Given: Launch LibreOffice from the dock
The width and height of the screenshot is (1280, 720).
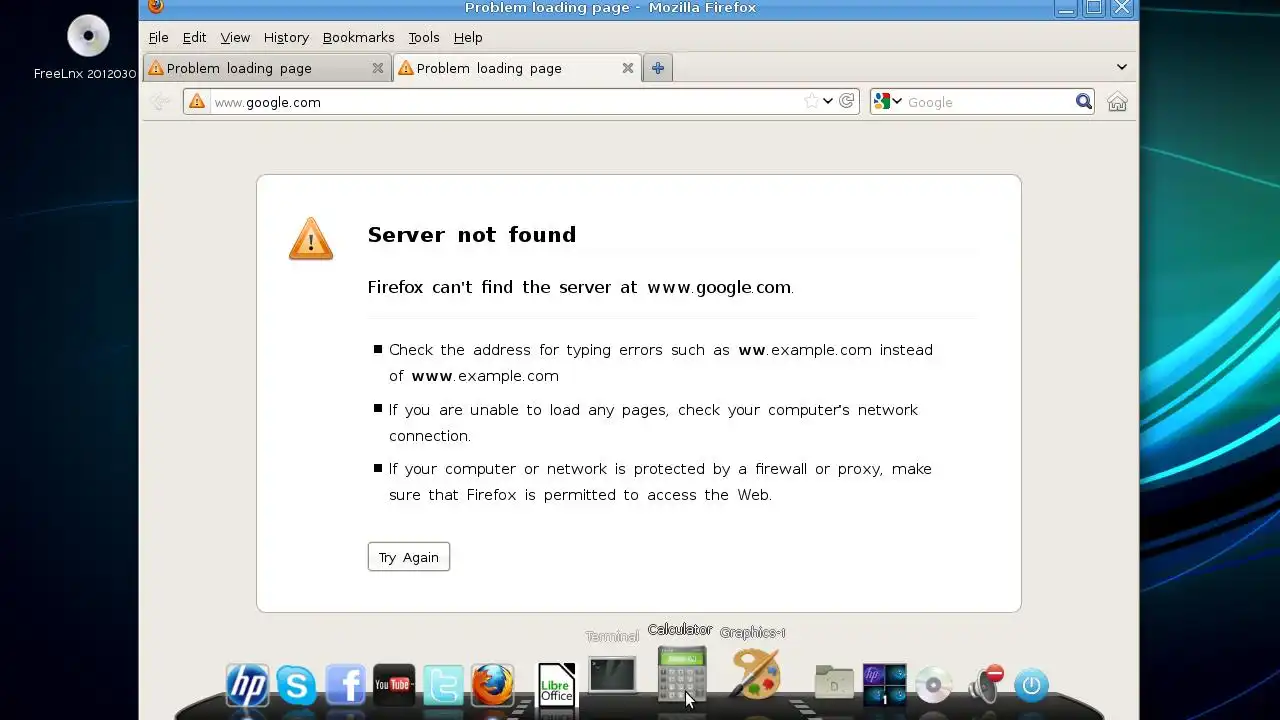Looking at the screenshot, I should pos(556,685).
